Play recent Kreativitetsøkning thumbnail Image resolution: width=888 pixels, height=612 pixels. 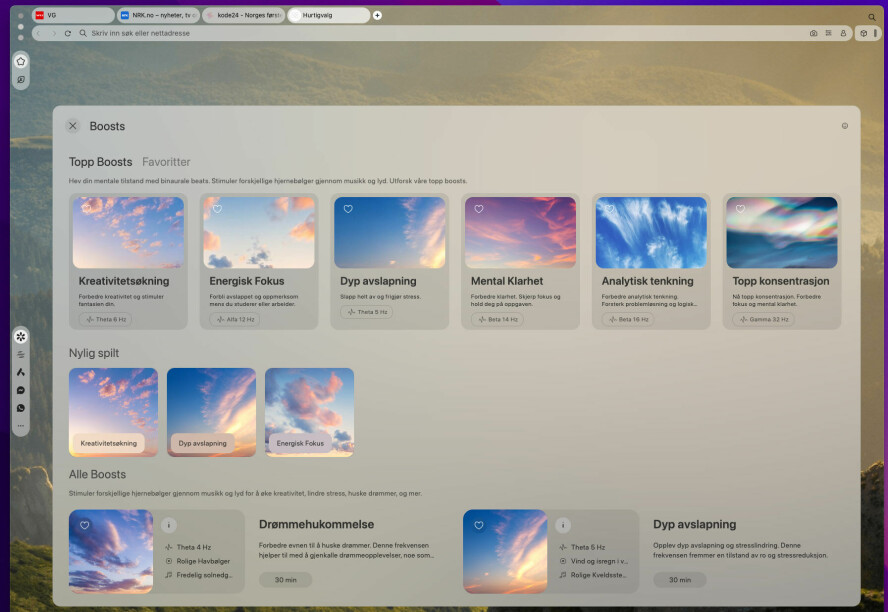click(113, 412)
